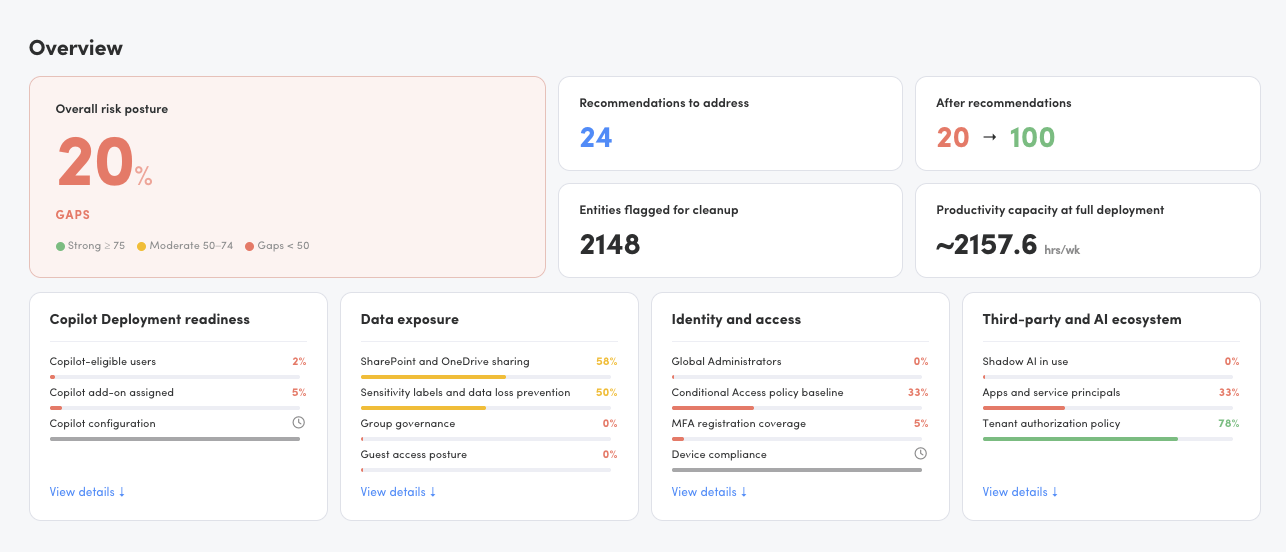1286x552 pixels.
Task: Expand View details under Third-party and AI ecosystem
Action: pyautogui.click(x=1020, y=492)
